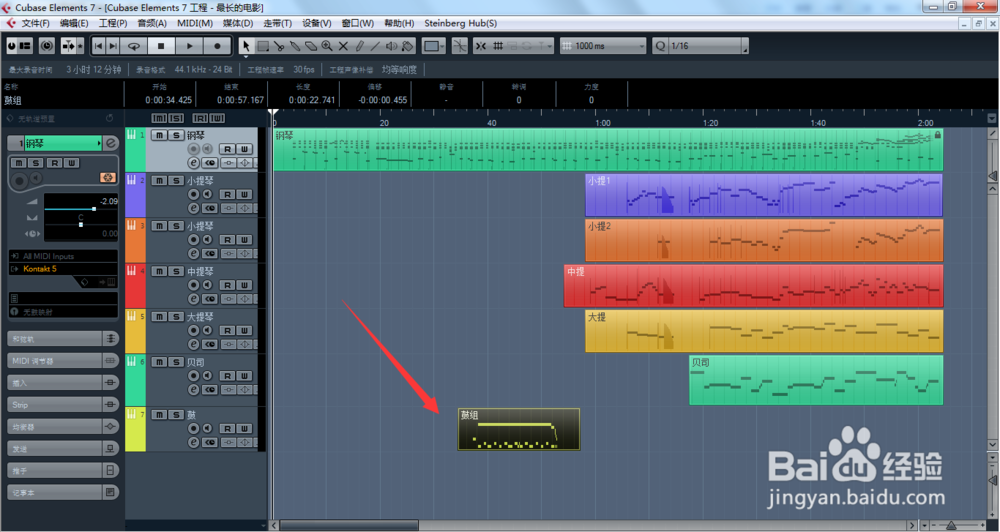1000x532 pixels.
Task: Go to next marker in transport
Action: [113, 46]
